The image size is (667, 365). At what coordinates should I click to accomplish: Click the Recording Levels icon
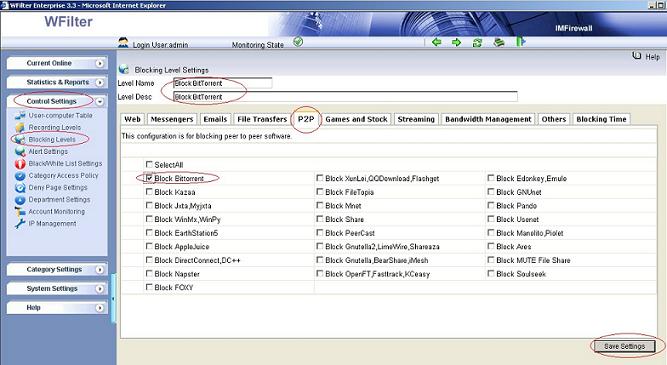20,127
